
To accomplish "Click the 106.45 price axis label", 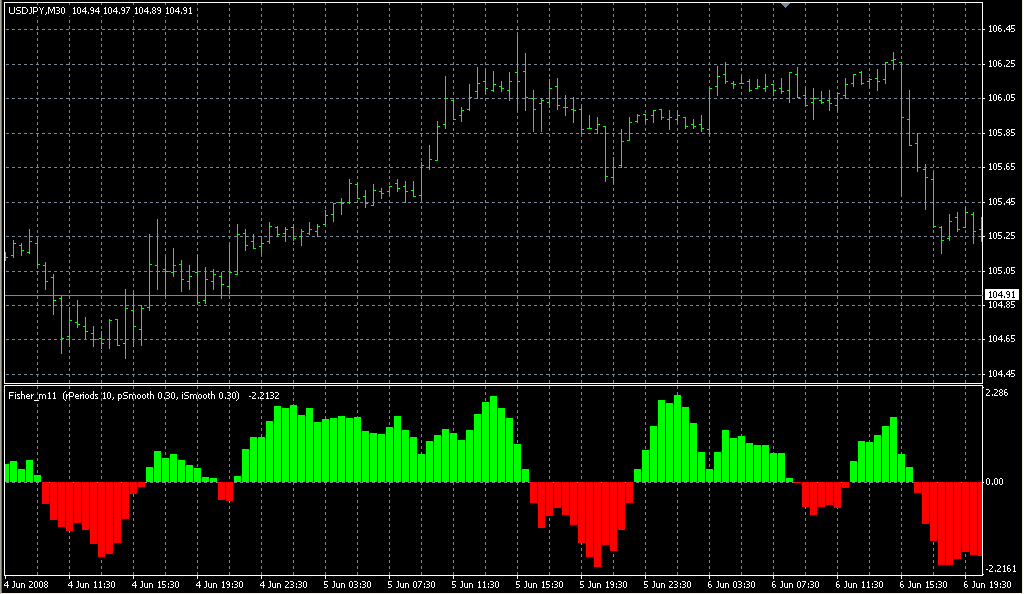I will 1001,29.
